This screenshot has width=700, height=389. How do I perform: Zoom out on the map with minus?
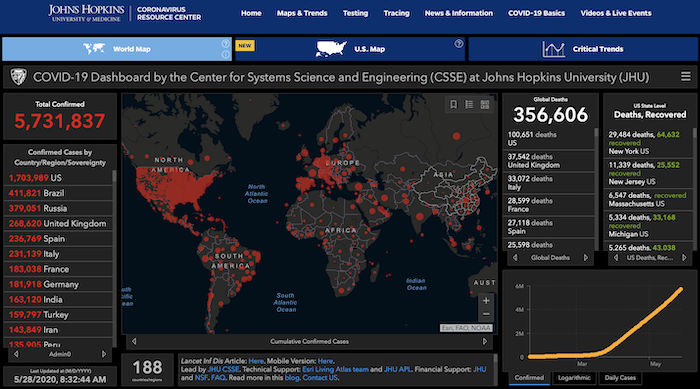(486, 314)
